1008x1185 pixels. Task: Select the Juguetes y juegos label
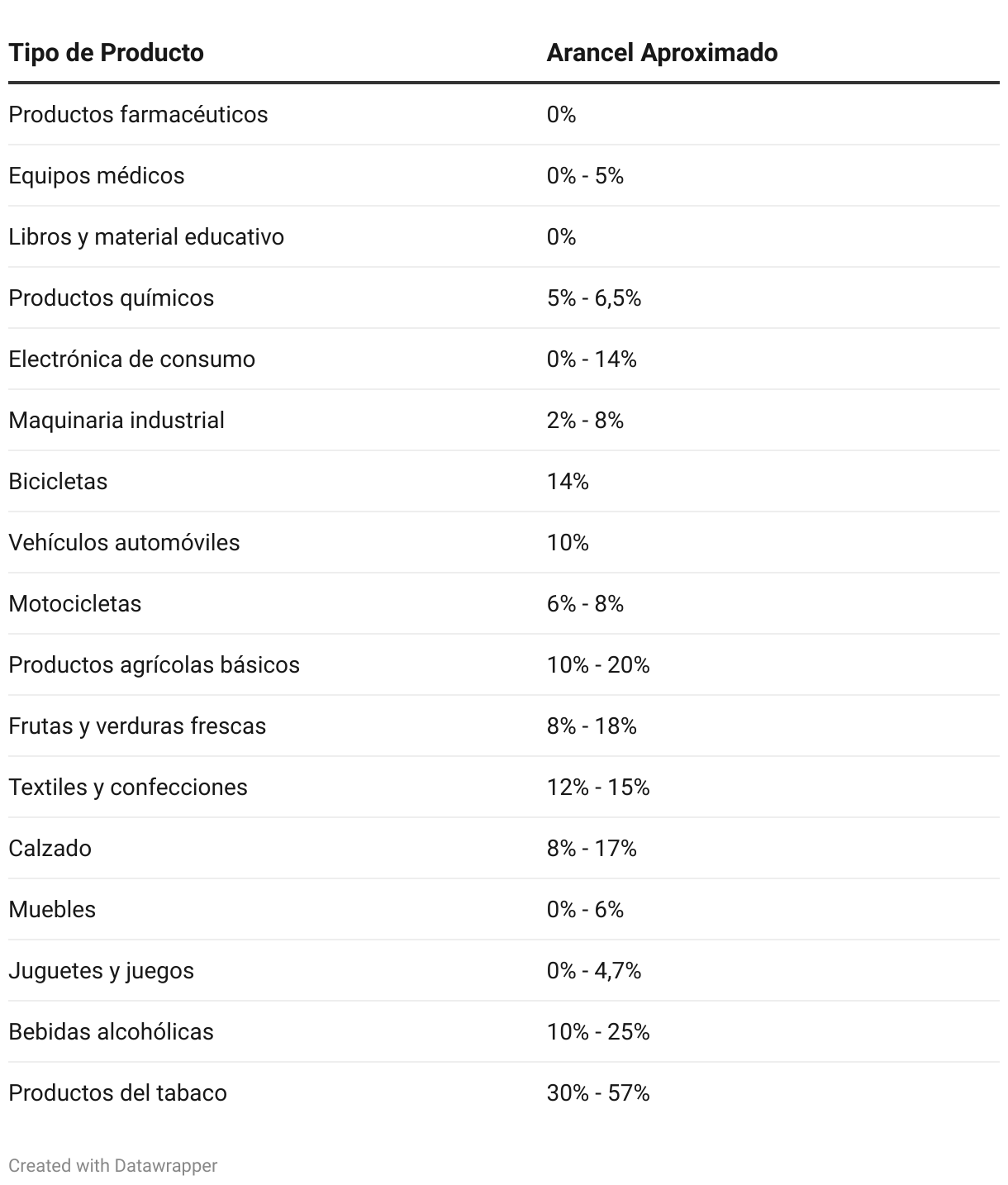click(x=101, y=970)
